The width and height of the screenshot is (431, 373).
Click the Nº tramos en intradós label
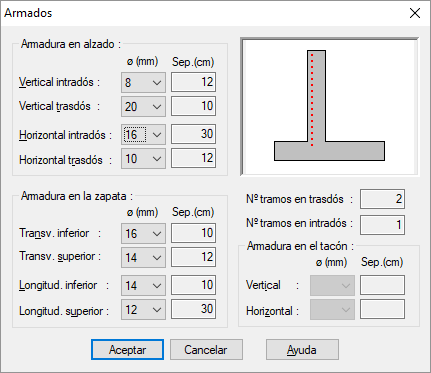pos(299,223)
